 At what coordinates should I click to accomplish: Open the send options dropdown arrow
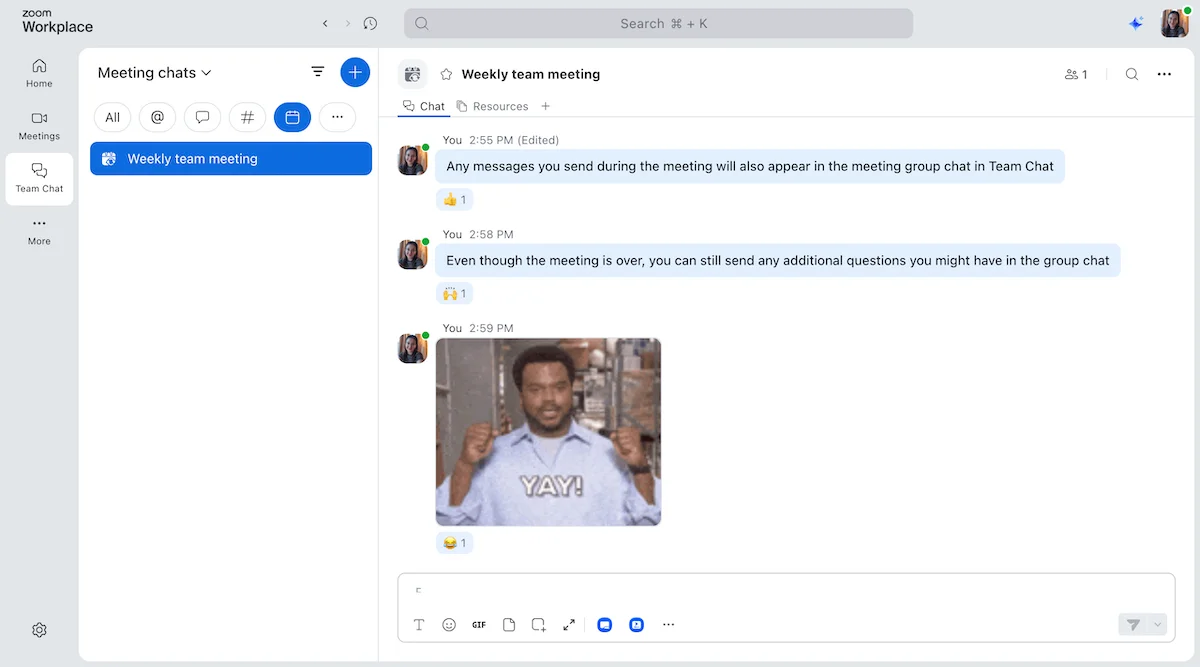(x=1156, y=624)
